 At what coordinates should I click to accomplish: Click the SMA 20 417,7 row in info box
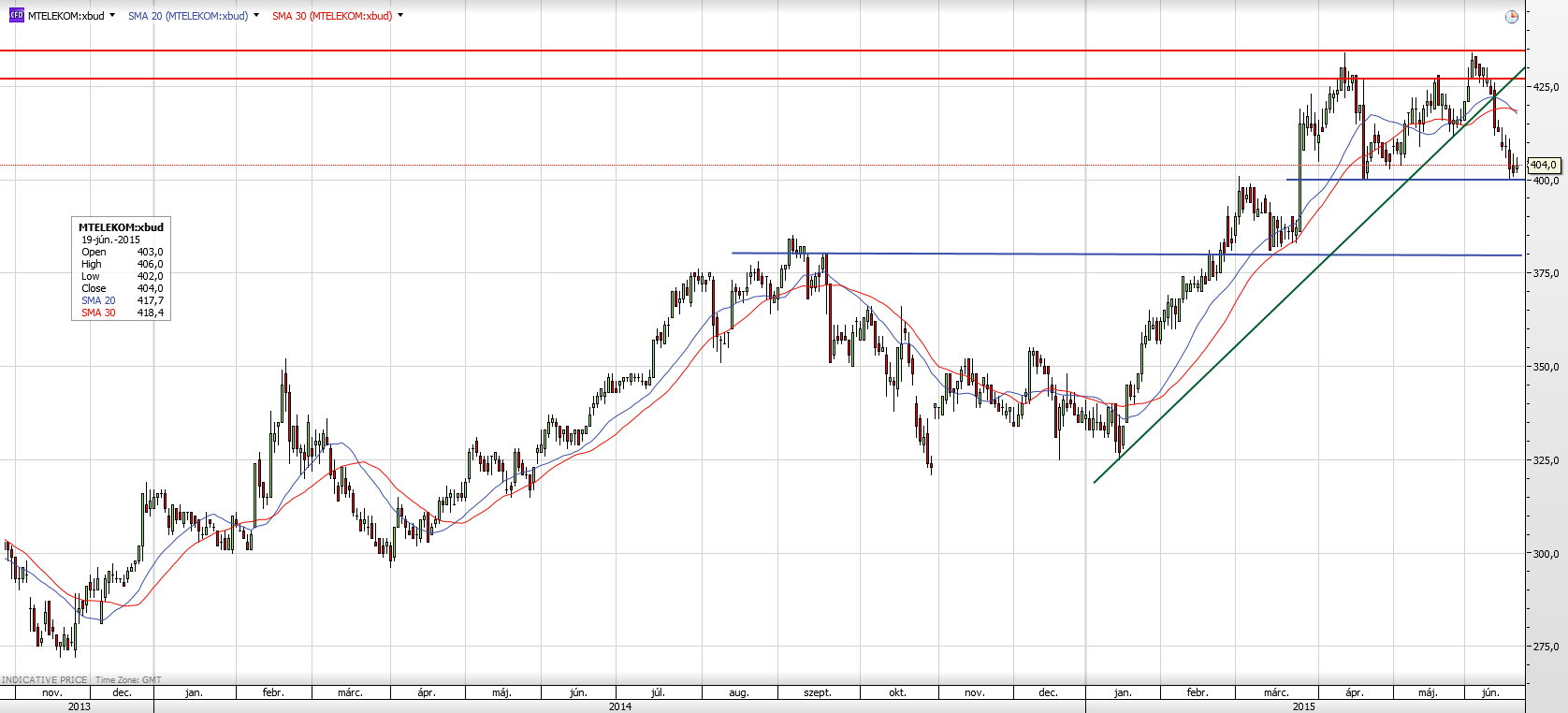(122, 300)
